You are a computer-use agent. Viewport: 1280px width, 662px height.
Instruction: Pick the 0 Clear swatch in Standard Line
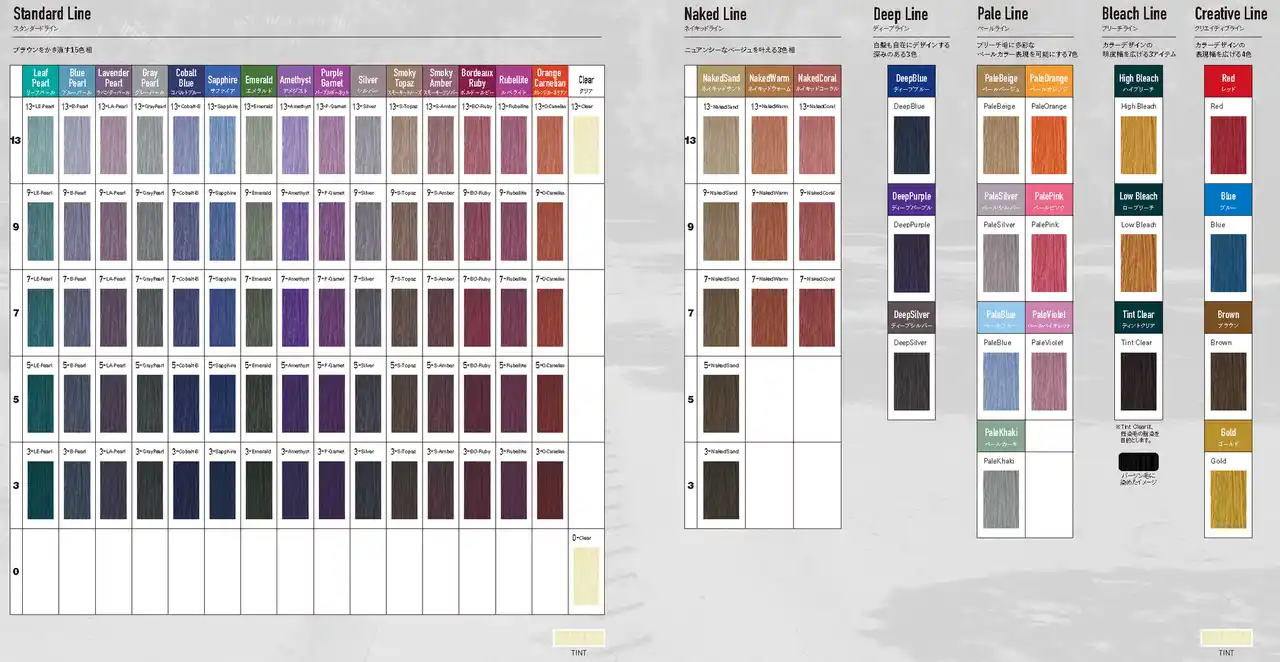[x=586, y=577]
